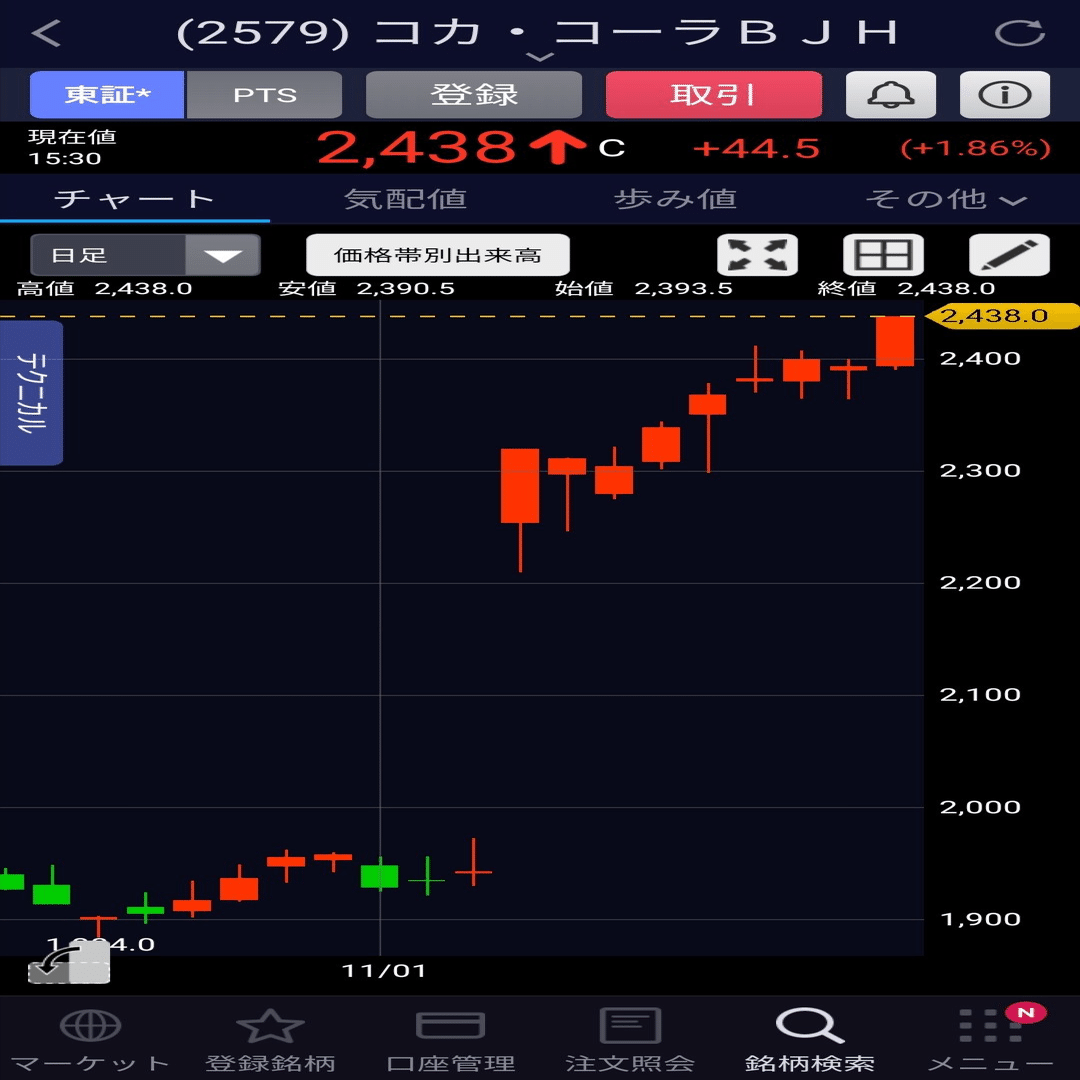This screenshot has height=1080, width=1080.
Task: Switch to the split chart grid layout
Action: pos(883,255)
